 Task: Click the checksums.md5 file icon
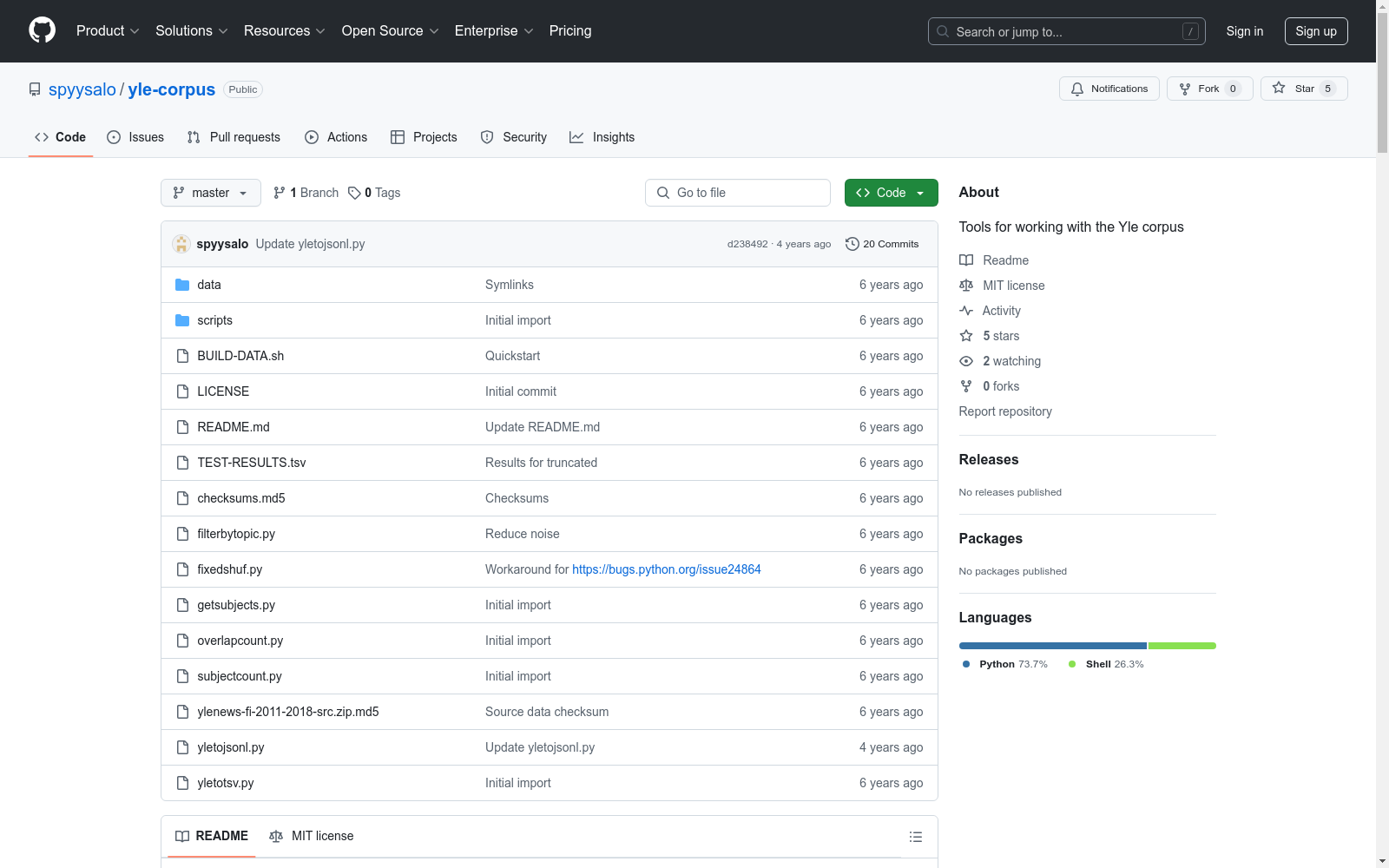point(182,498)
